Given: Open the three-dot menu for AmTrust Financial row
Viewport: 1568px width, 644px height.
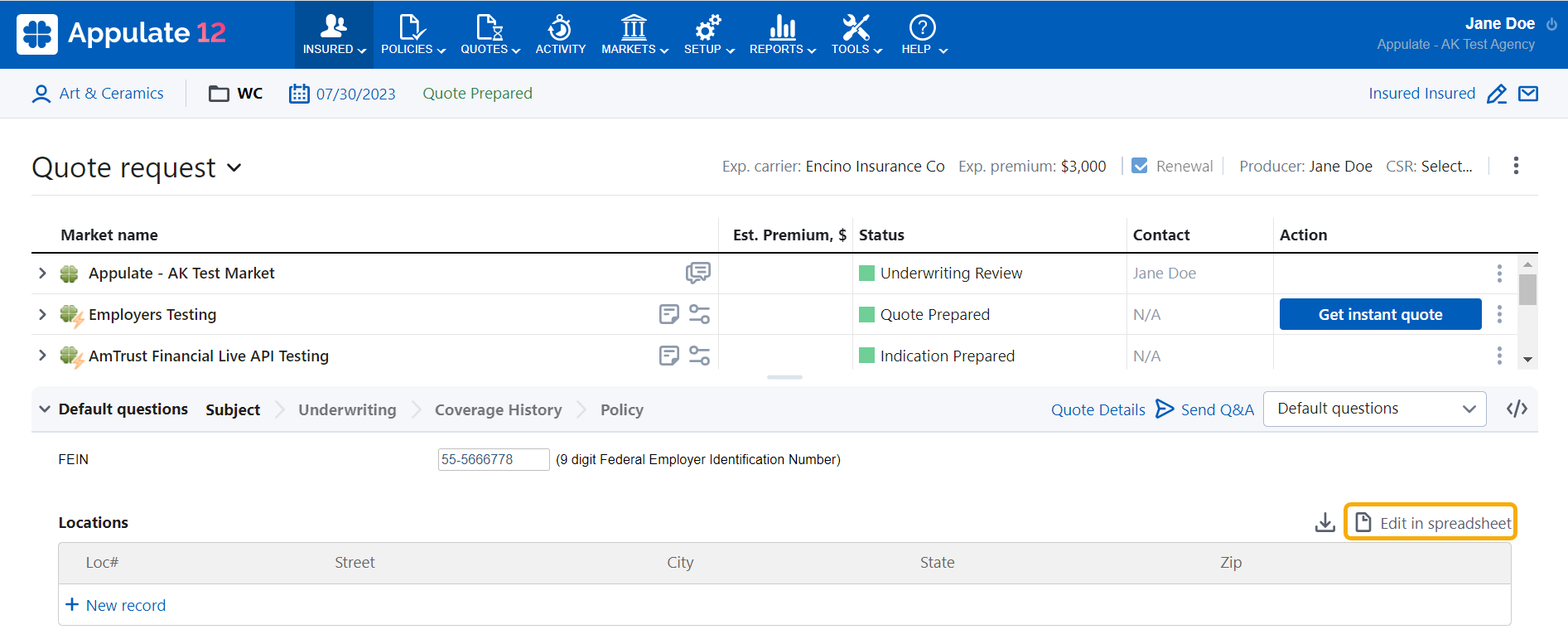Looking at the screenshot, I should click(1499, 356).
